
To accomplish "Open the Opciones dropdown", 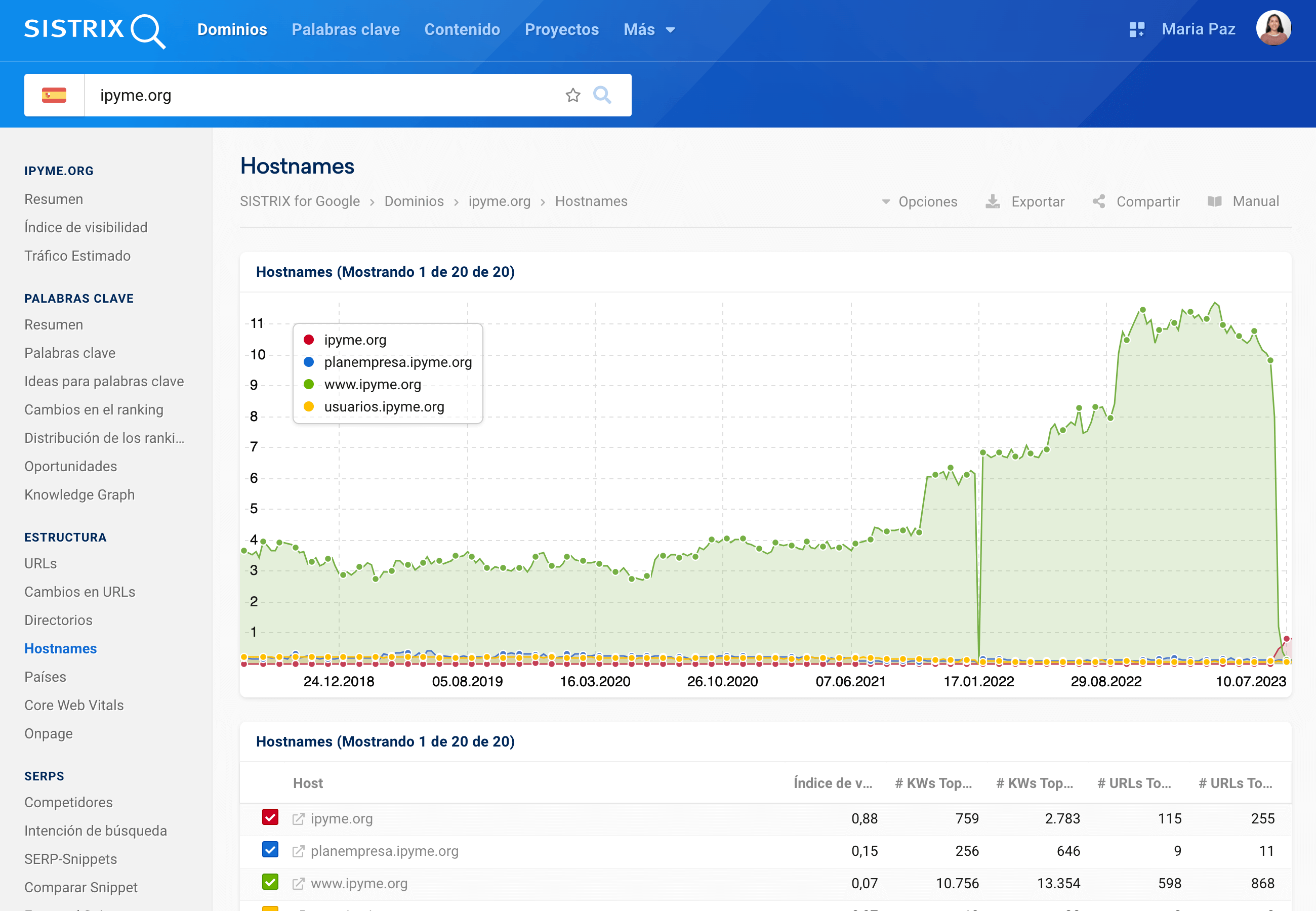I will 919,201.
